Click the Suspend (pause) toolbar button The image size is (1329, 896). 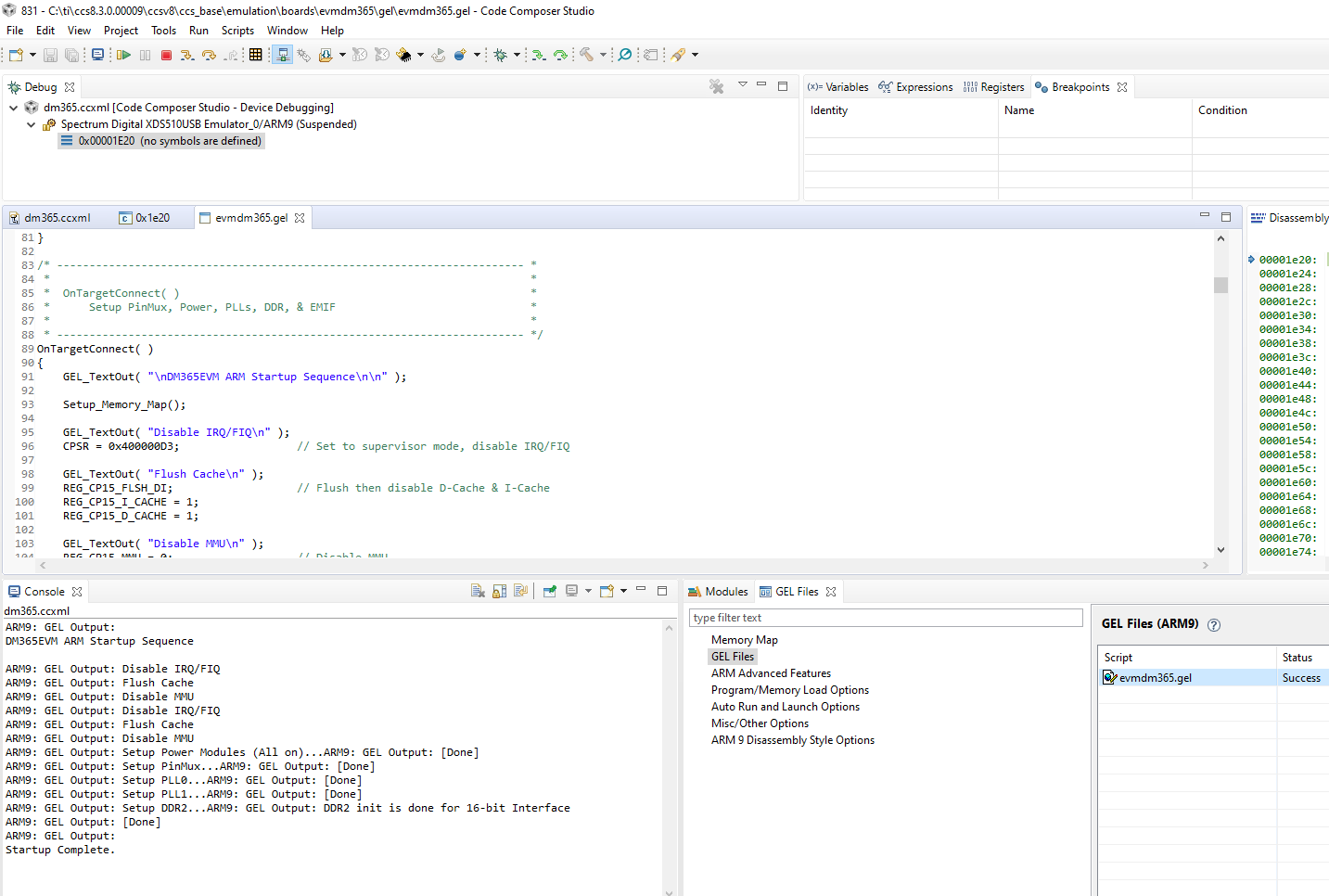145,55
